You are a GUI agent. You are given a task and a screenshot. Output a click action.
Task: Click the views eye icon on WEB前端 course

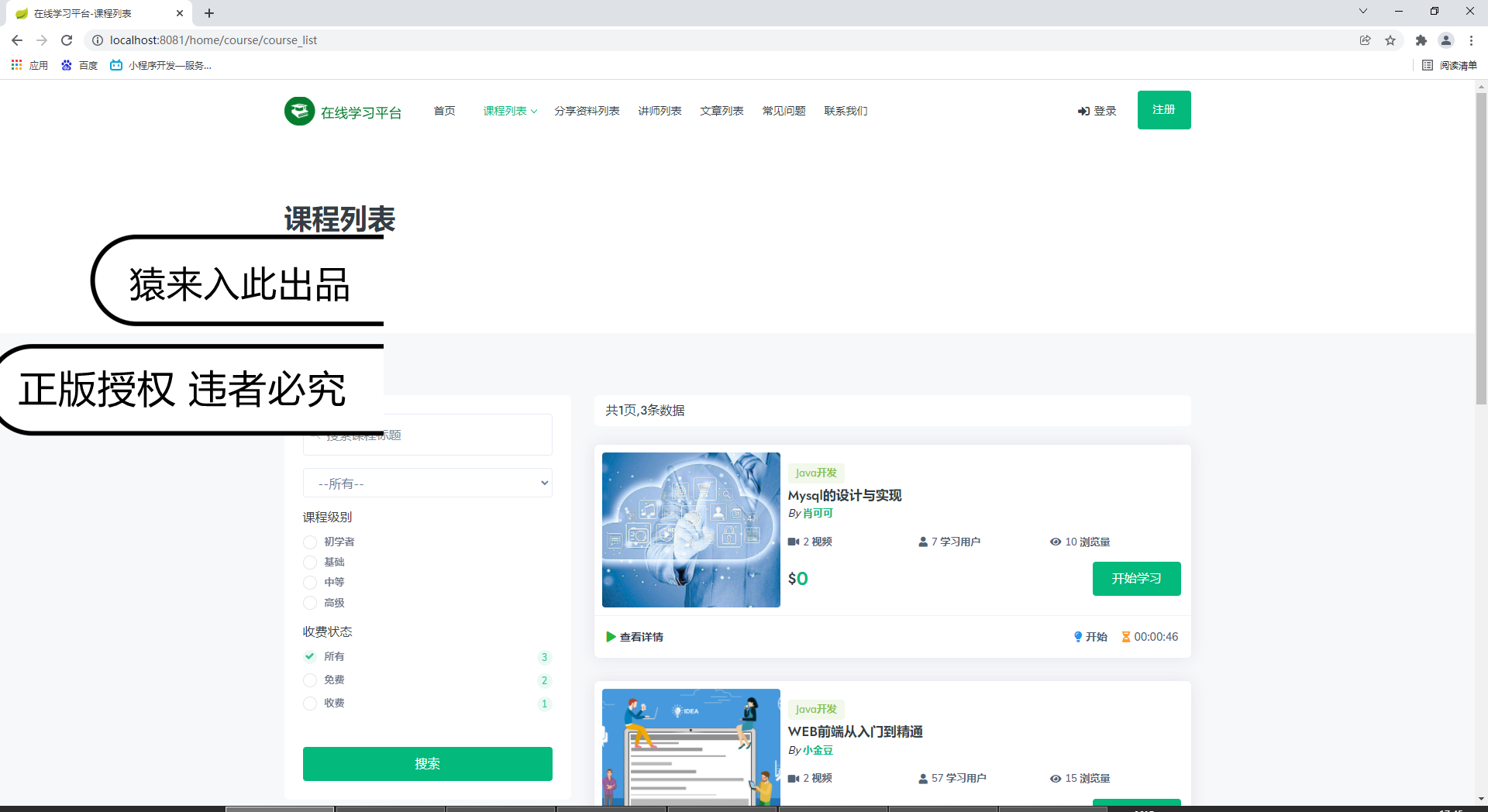coord(1056,779)
